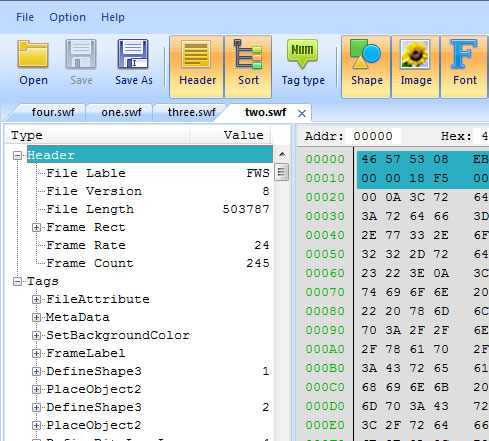Close the two.swf tab
The height and width of the screenshot is (441, 489).
point(302,114)
